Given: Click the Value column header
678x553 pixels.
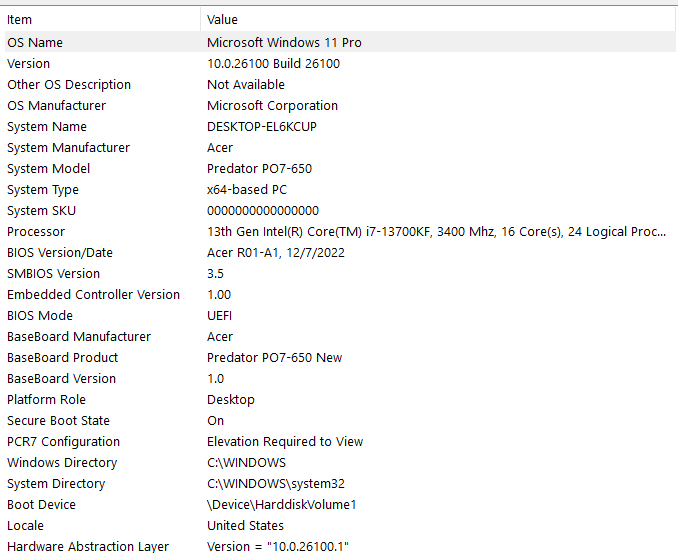Looking at the screenshot, I should point(438,19).
